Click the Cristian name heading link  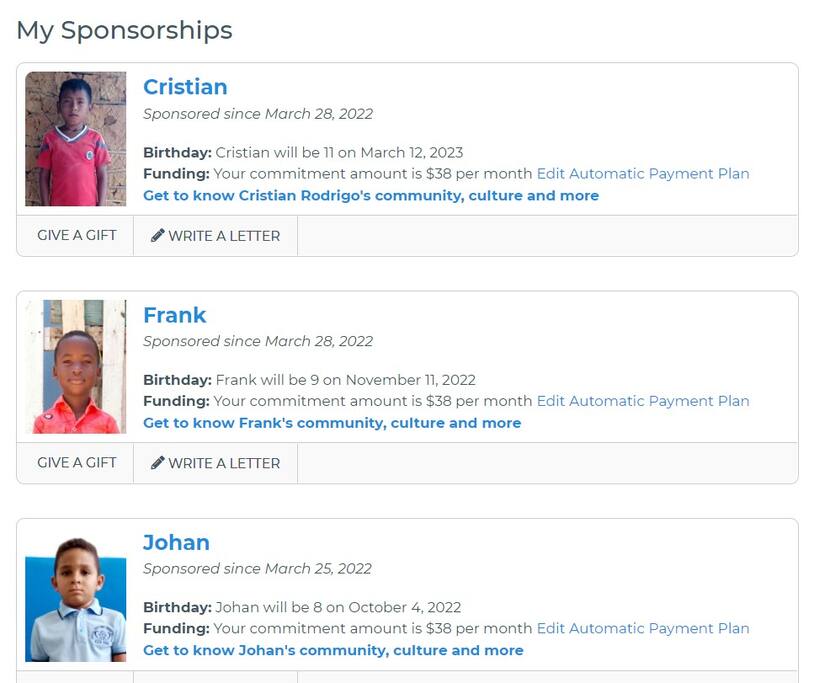point(185,87)
